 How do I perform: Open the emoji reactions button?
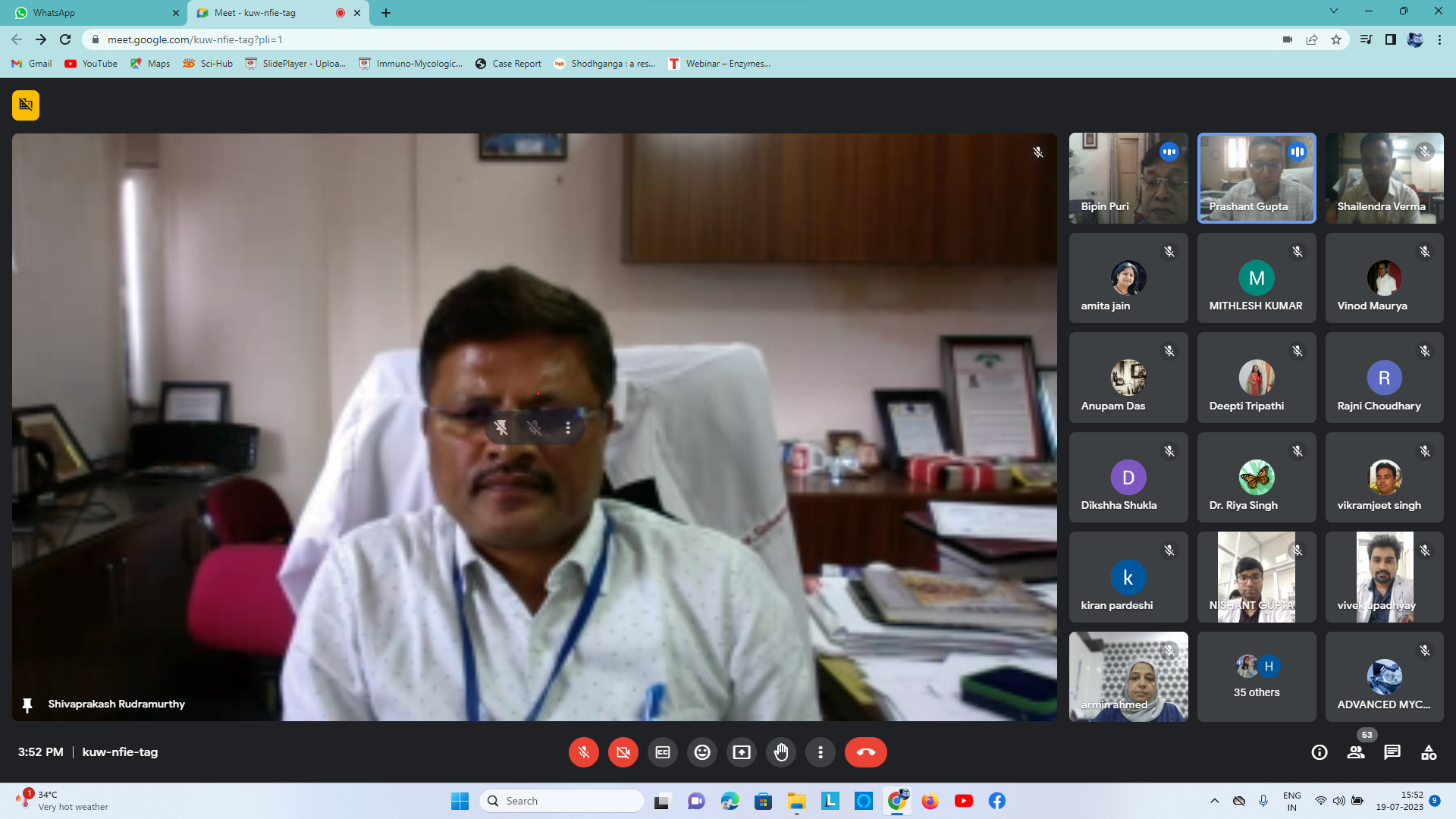pyautogui.click(x=702, y=752)
